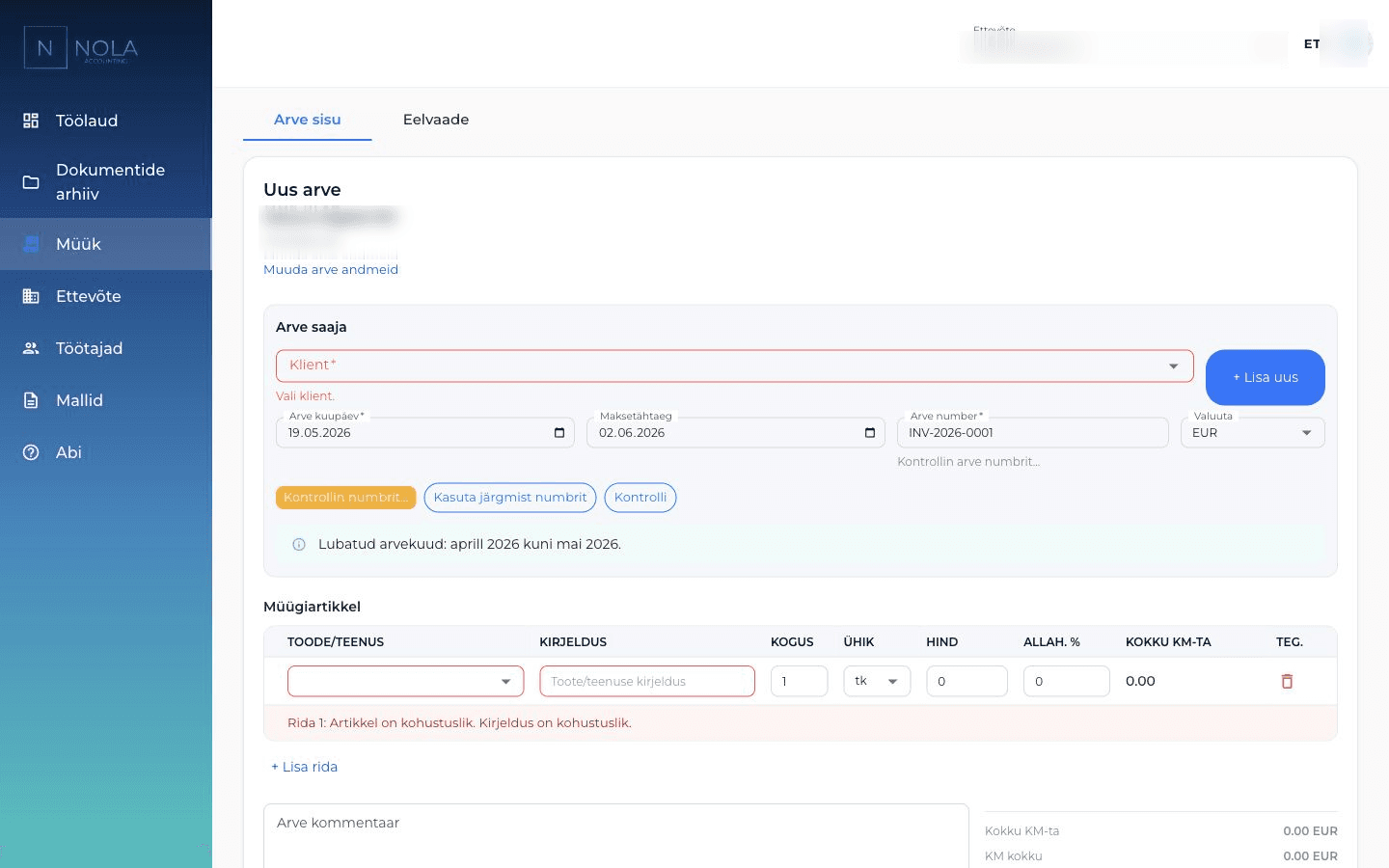Focus the Arve number field
The height and width of the screenshot is (868, 1389).
(x=1033, y=433)
